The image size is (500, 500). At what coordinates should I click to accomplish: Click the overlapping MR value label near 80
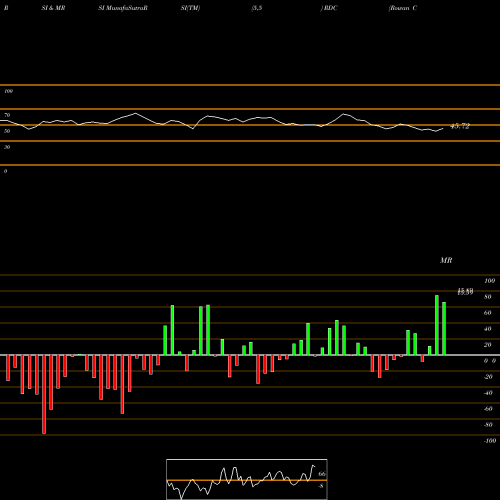(465, 292)
